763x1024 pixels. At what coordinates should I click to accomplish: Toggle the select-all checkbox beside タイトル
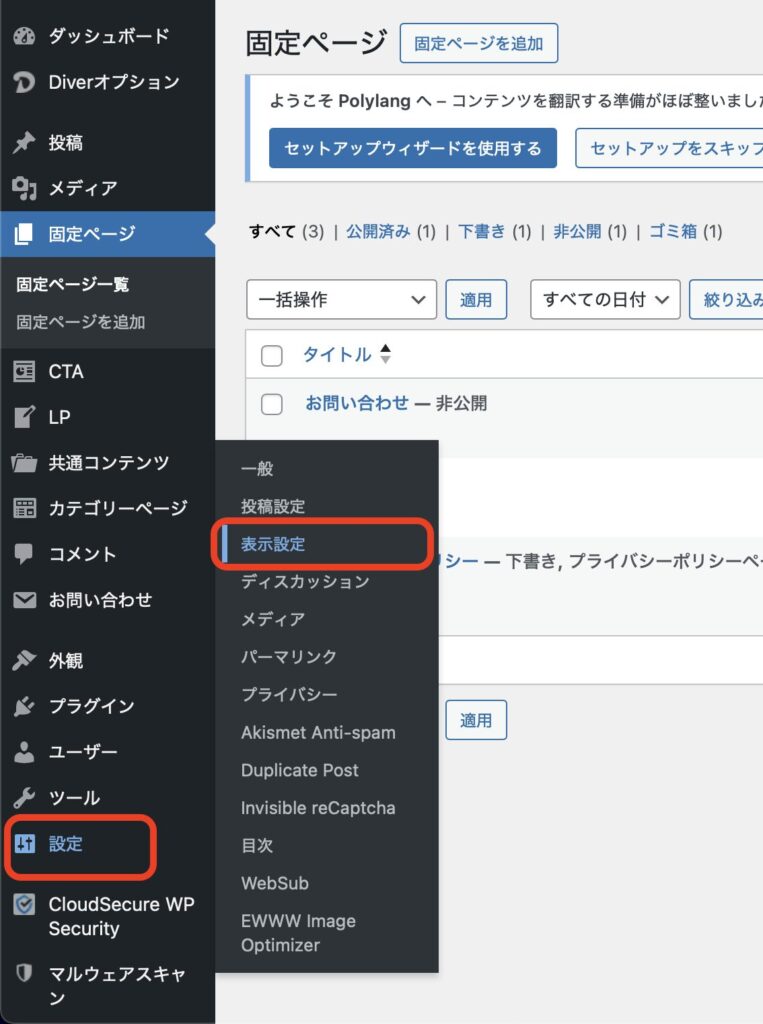click(272, 355)
